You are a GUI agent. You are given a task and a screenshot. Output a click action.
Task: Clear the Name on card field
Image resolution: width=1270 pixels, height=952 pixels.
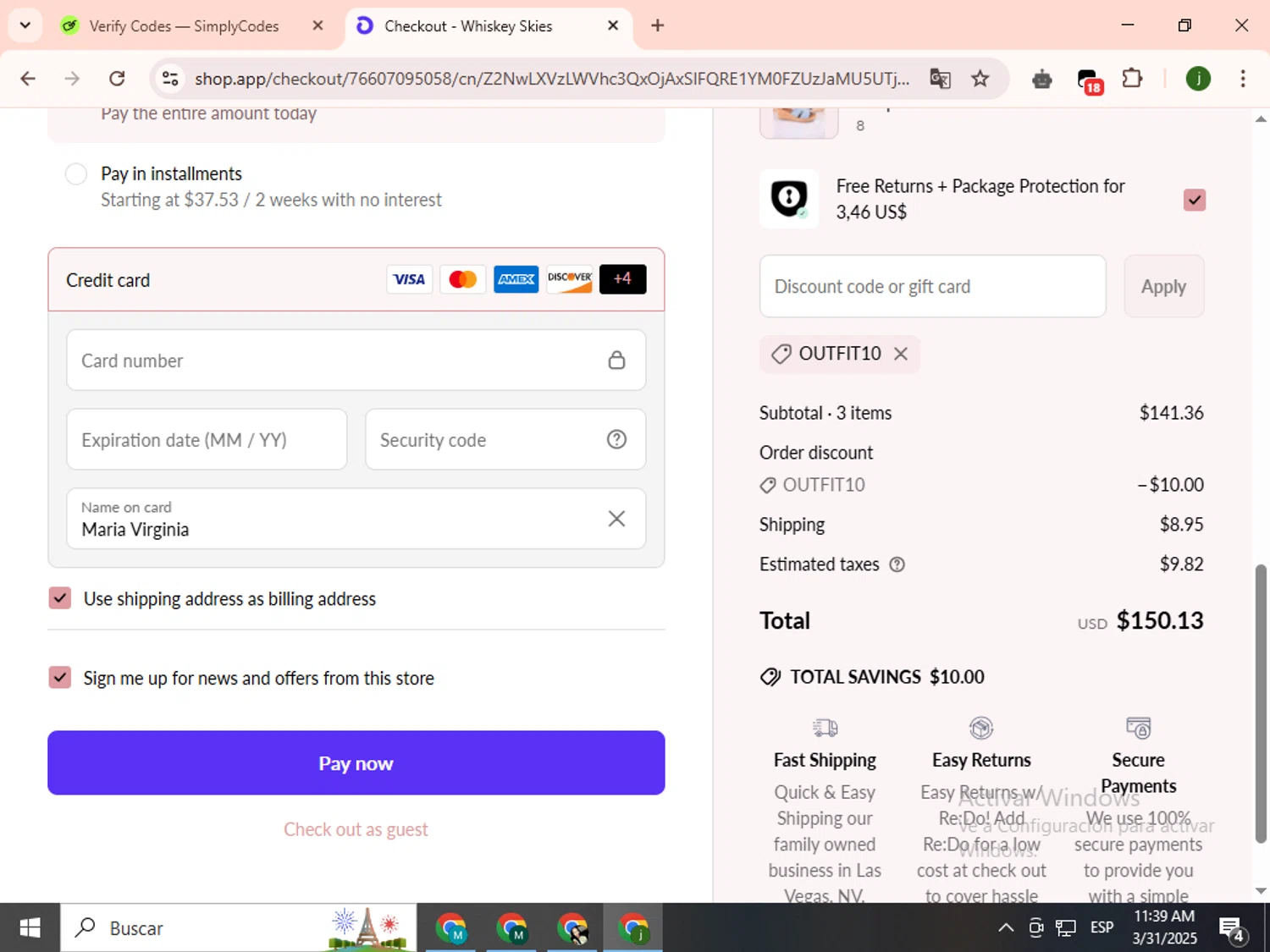[x=616, y=519]
